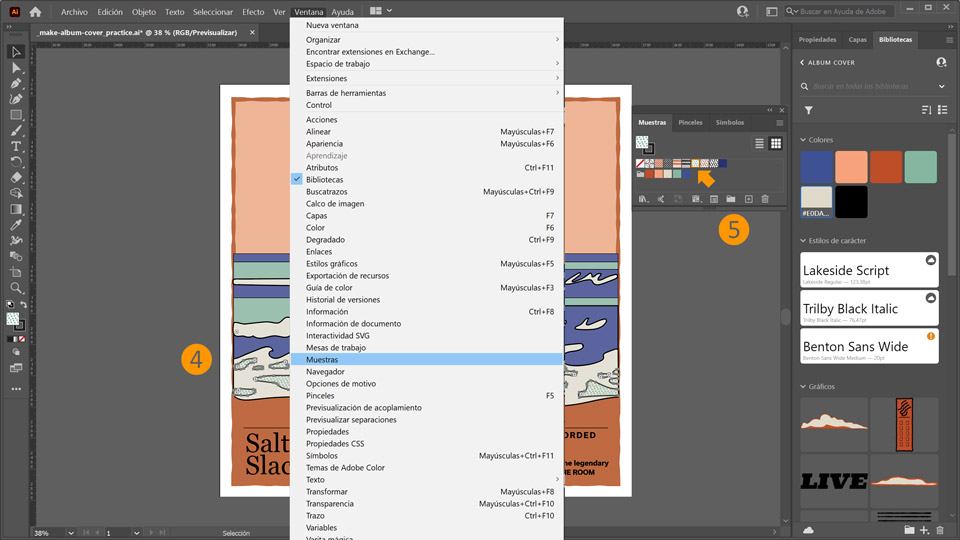Switch swatches panel to thumbnail grid view
The height and width of the screenshot is (540, 960).
[775, 144]
